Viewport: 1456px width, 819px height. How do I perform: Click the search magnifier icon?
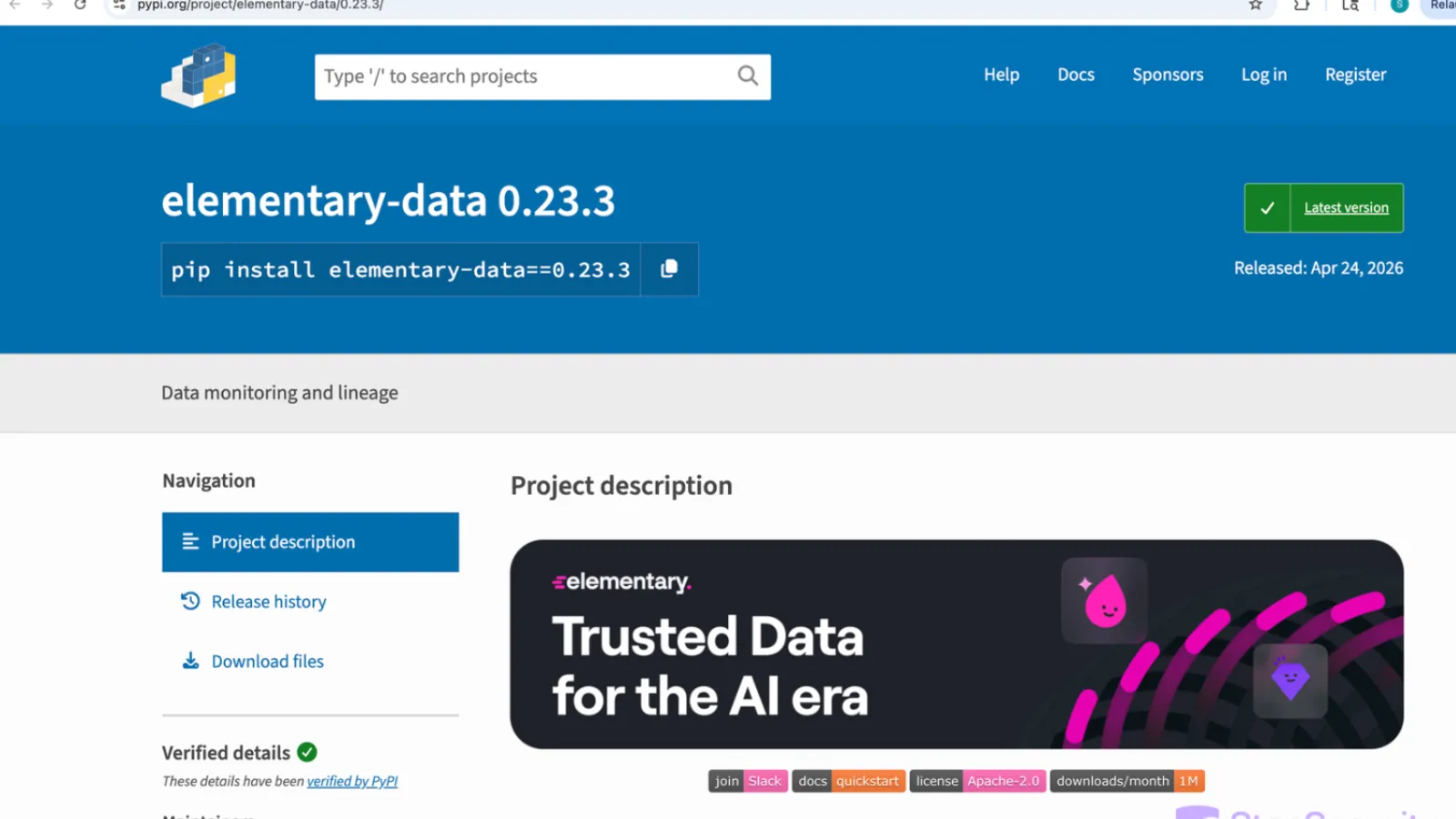pyautogui.click(x=747, y=76)
